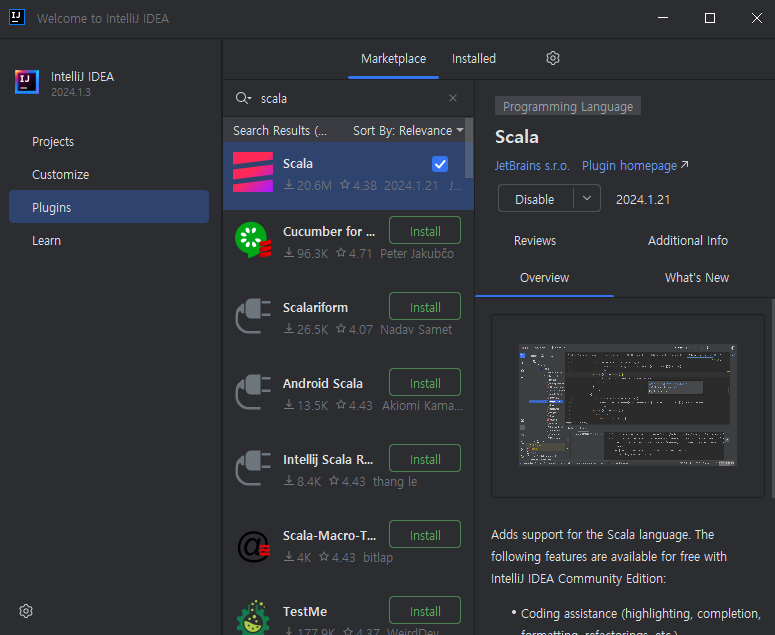This screenshot has height=635, width=775.
Task: Go to Customize in sidebar
Action: pyautogui.click(x=109, y=174)
